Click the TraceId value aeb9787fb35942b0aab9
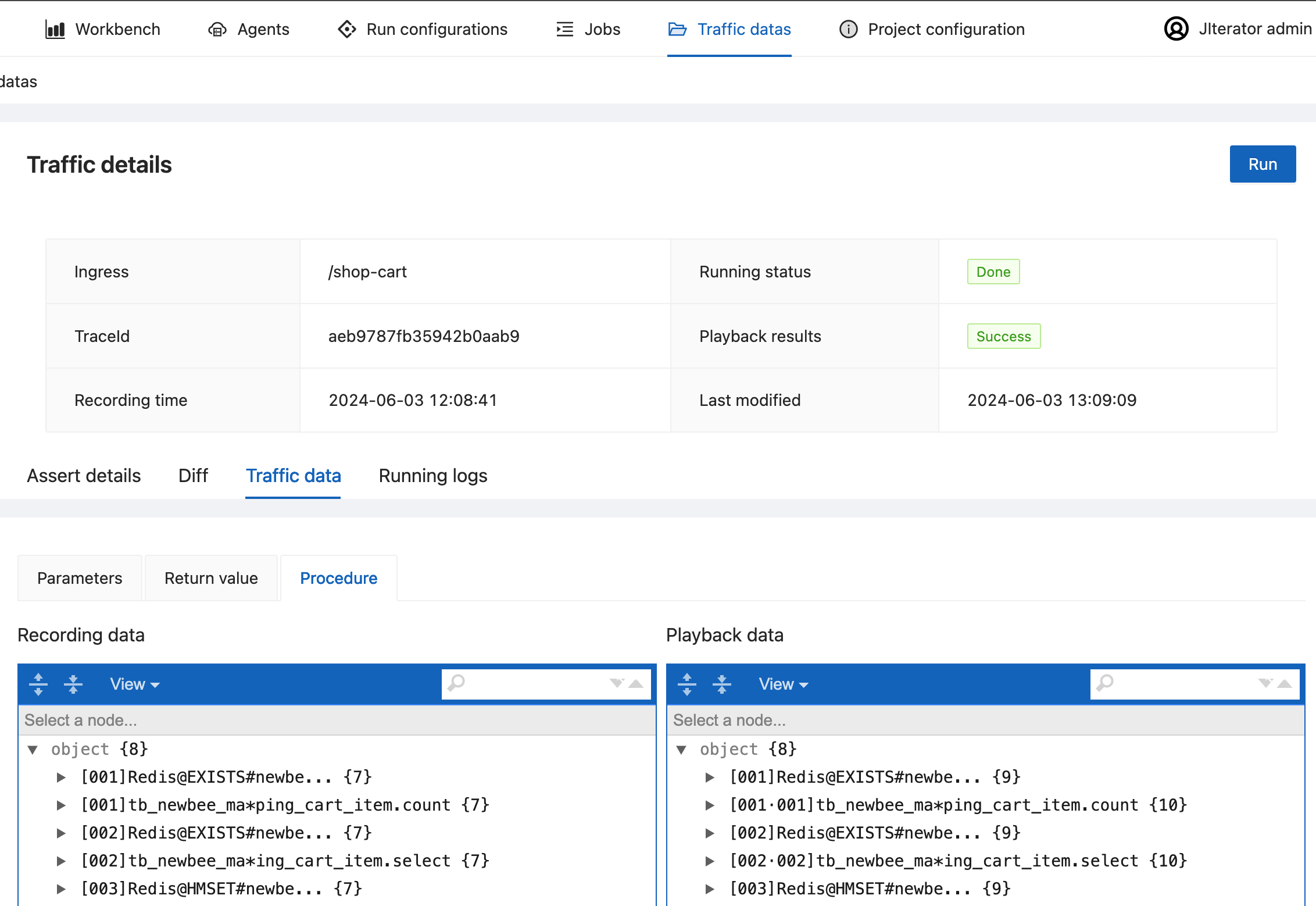The height and width of the screenshot is (906, 1316). coord(424,336)
